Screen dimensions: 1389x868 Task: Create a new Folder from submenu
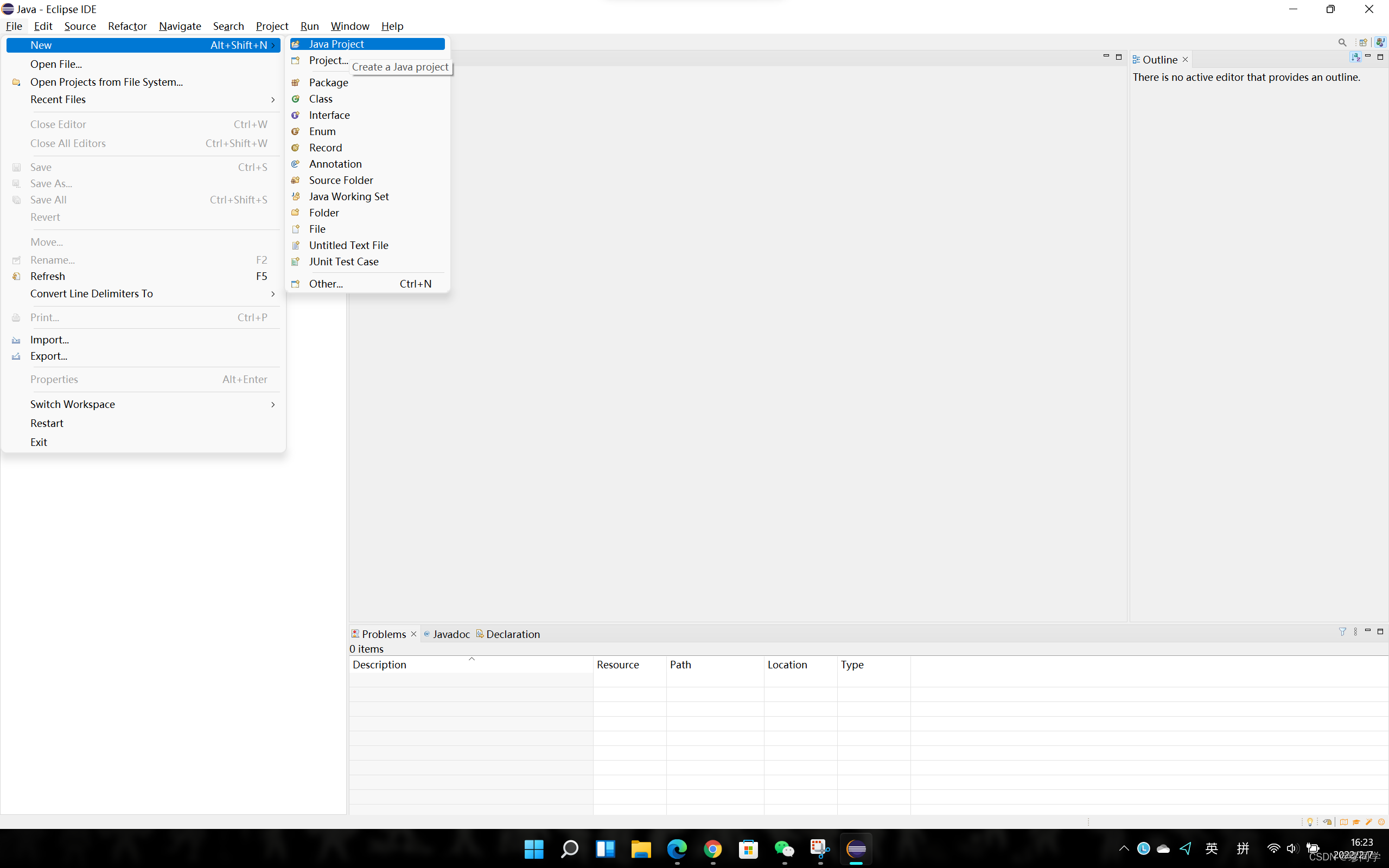367,213
